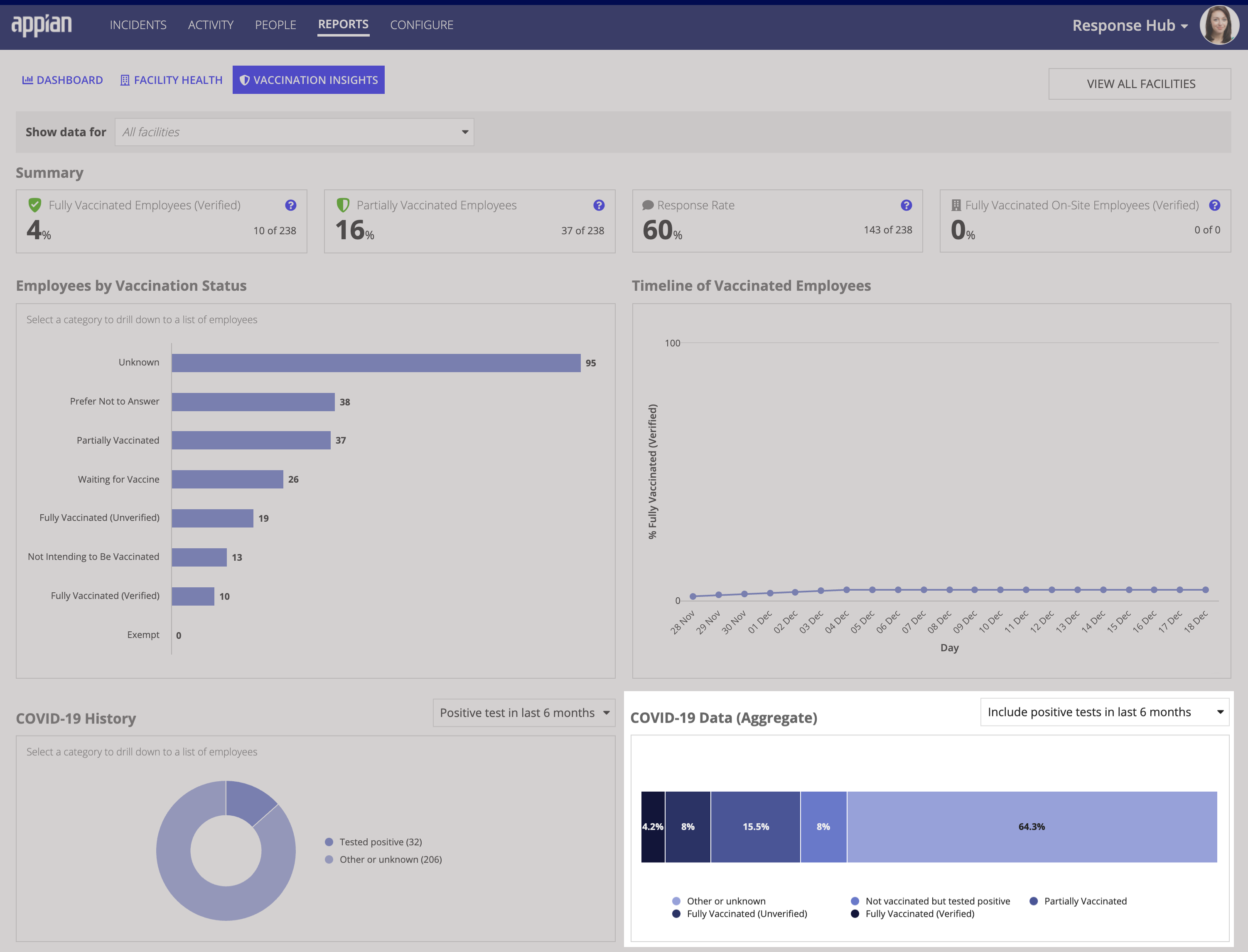
Task: Open the Incidents menu
Action: [x=138, y=25]
